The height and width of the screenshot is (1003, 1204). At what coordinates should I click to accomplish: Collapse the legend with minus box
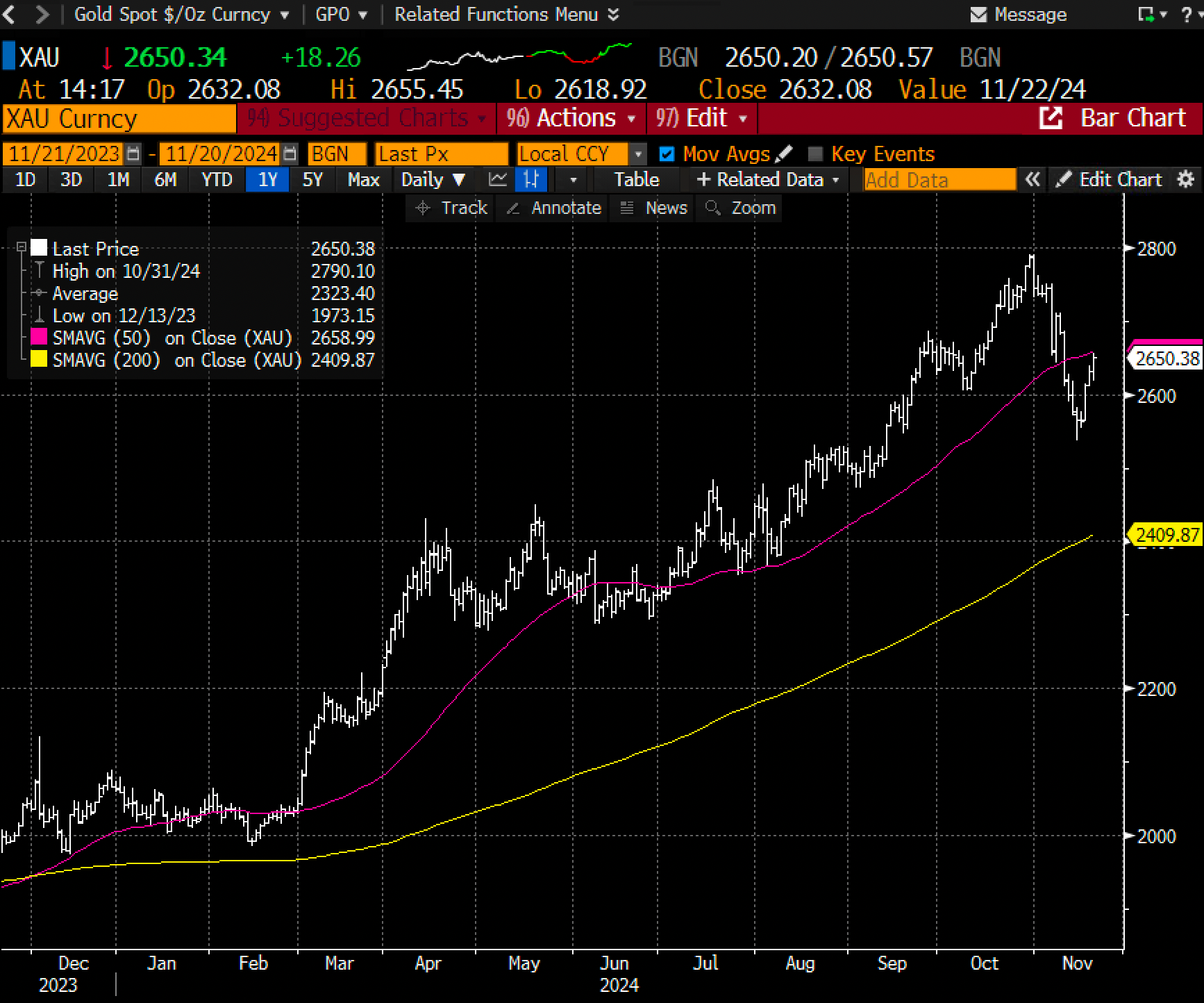(x=22, y=247)
